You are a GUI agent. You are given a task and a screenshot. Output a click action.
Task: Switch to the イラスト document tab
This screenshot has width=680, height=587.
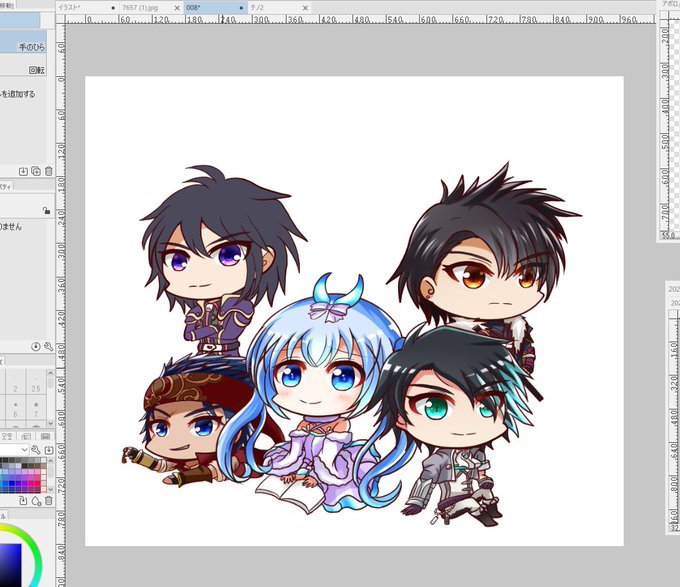point(86,7)
